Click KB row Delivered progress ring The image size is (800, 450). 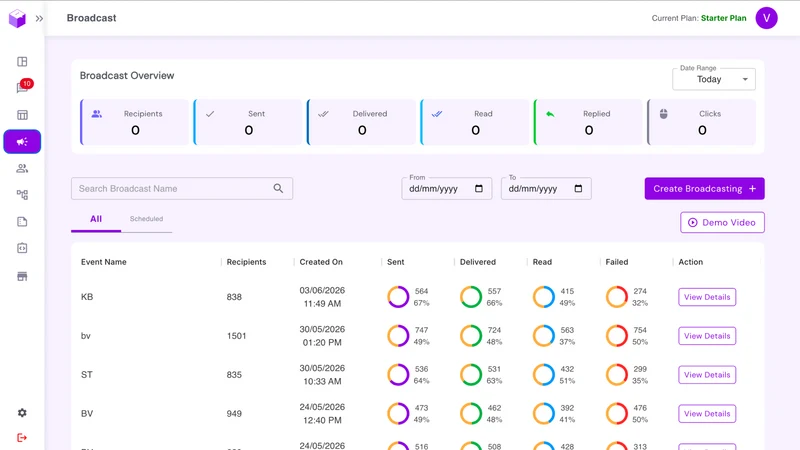coord(471,297)
